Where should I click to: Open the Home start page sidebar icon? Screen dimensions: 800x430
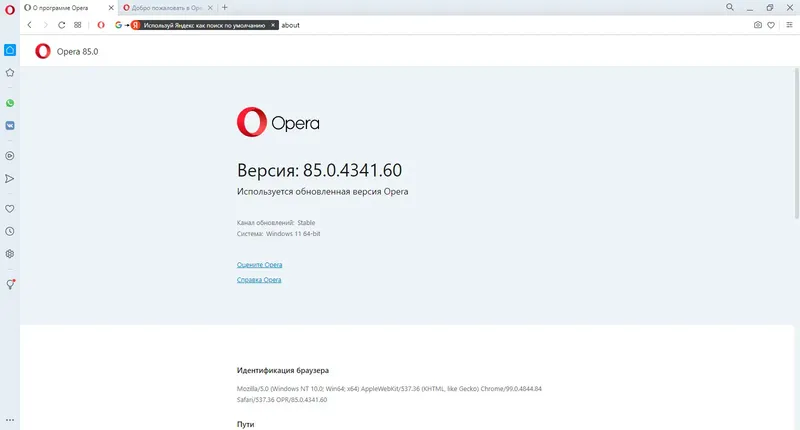point(10,50)
